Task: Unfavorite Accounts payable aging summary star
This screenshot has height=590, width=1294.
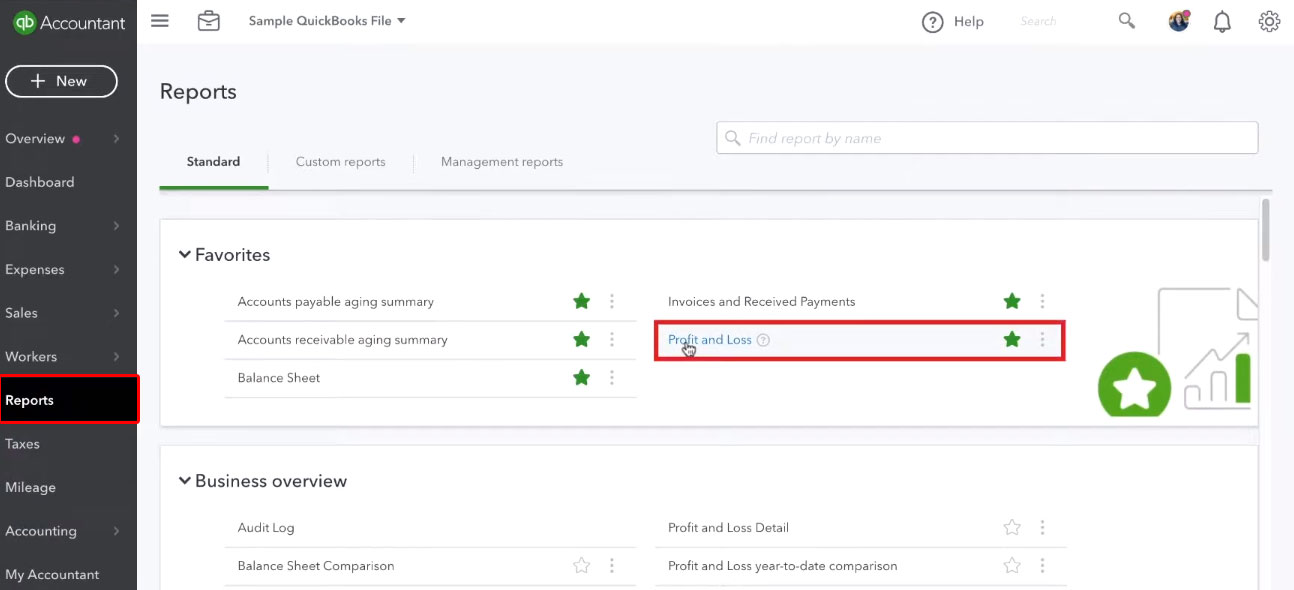Action: click(x=581, y=301)
